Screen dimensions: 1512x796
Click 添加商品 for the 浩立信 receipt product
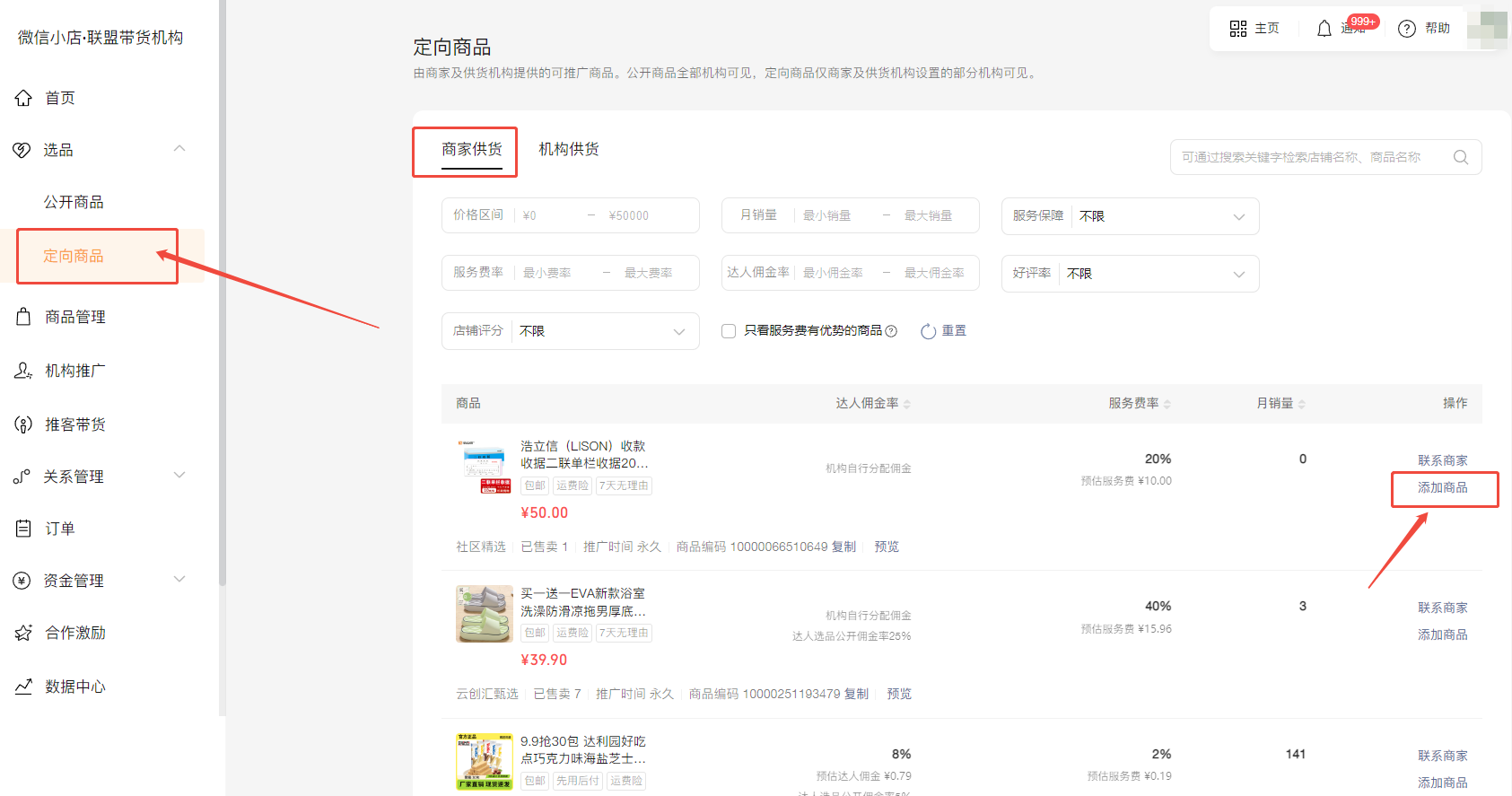tap(1442, 487)
